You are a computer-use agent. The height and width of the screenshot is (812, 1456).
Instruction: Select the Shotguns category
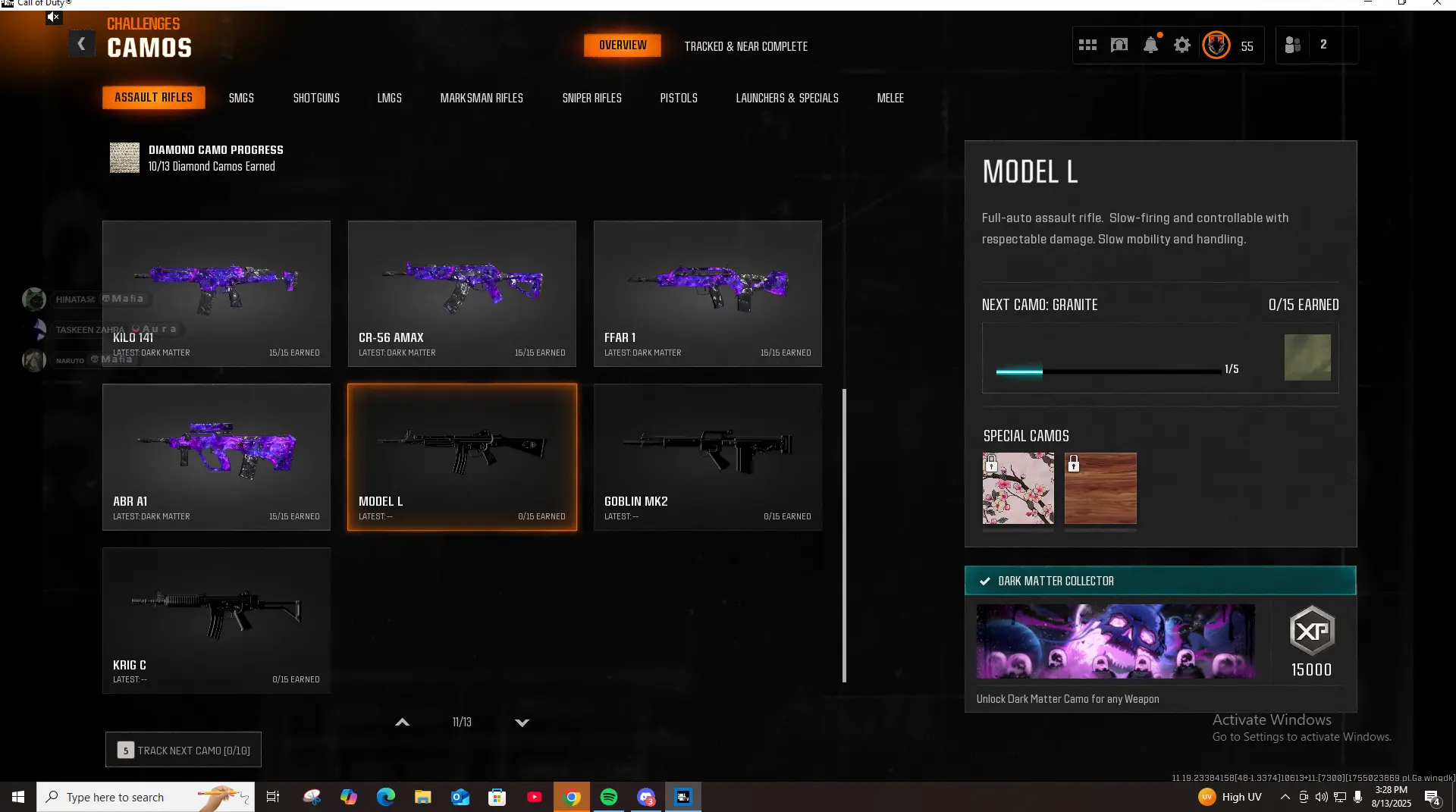pos(316,98)
